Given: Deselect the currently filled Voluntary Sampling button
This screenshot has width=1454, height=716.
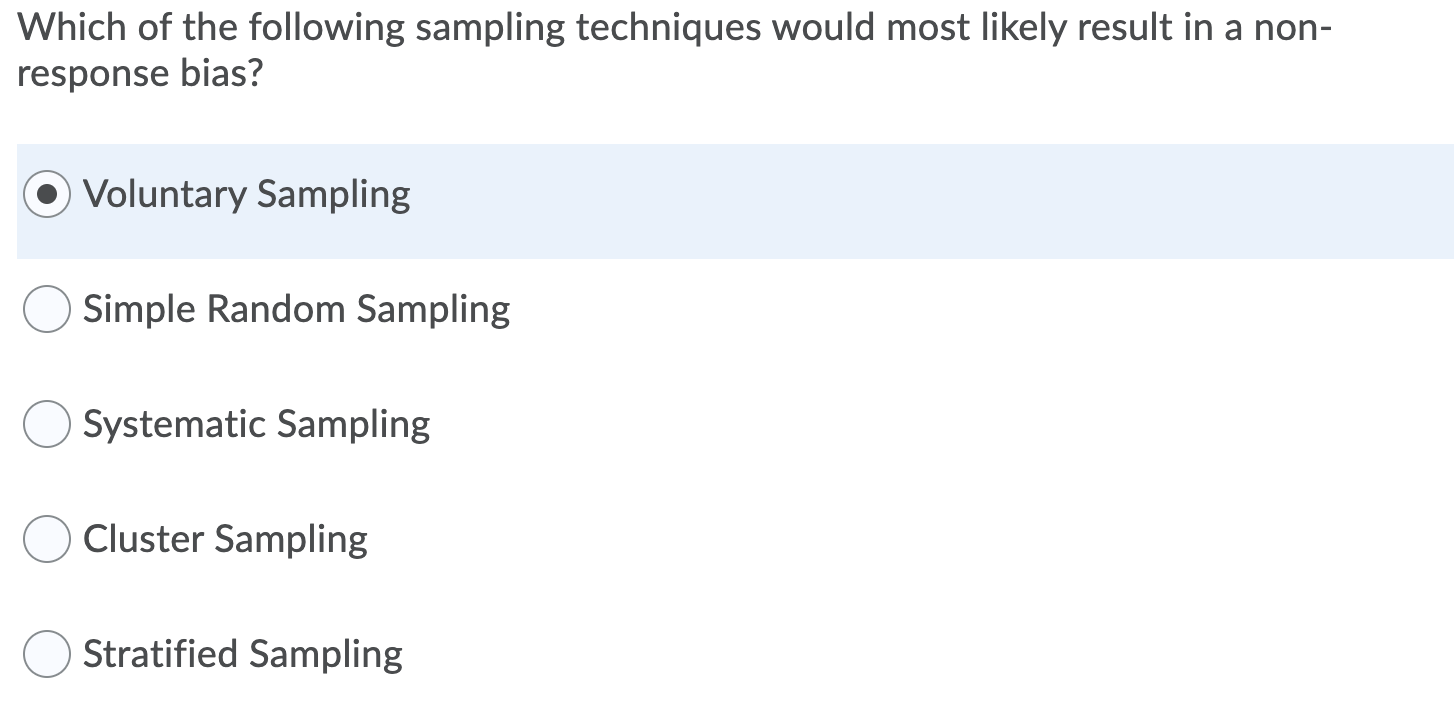Looking at the screenshot, I should [46, 194].
